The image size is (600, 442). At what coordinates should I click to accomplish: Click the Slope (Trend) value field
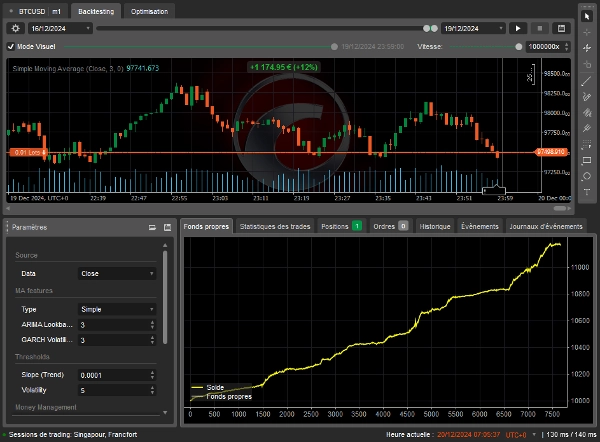pos(112,375)
